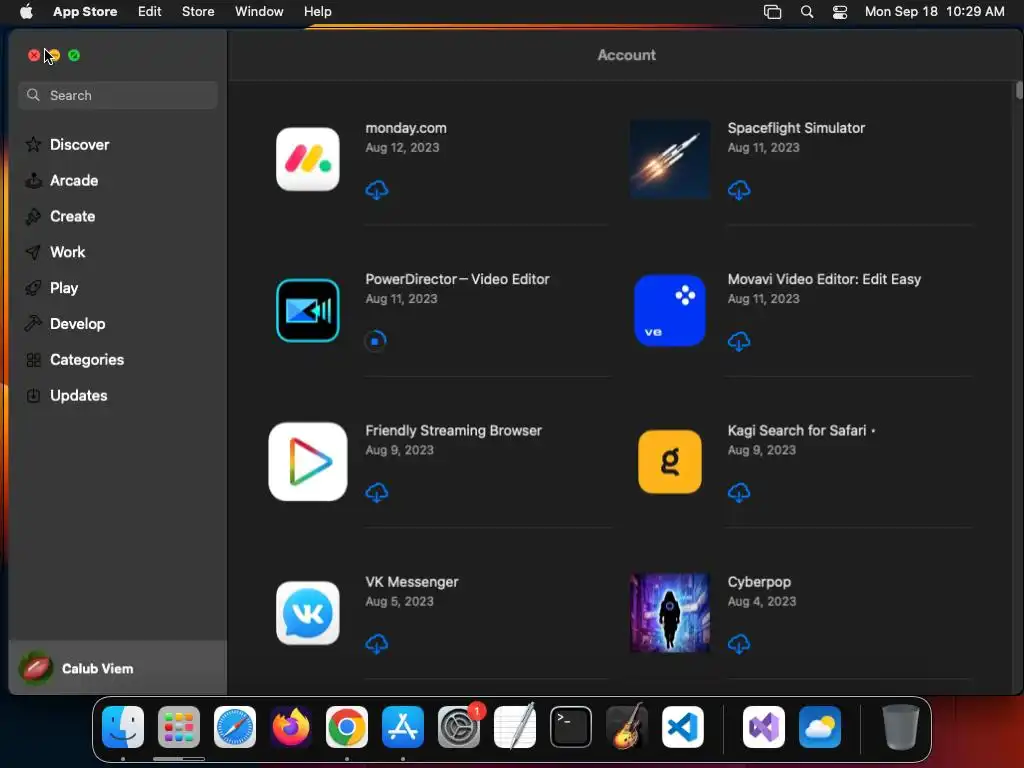This screenshot has width=1024, height=768.
Task: Open Movavi Video Editor app icon
Action: point(670,310)
